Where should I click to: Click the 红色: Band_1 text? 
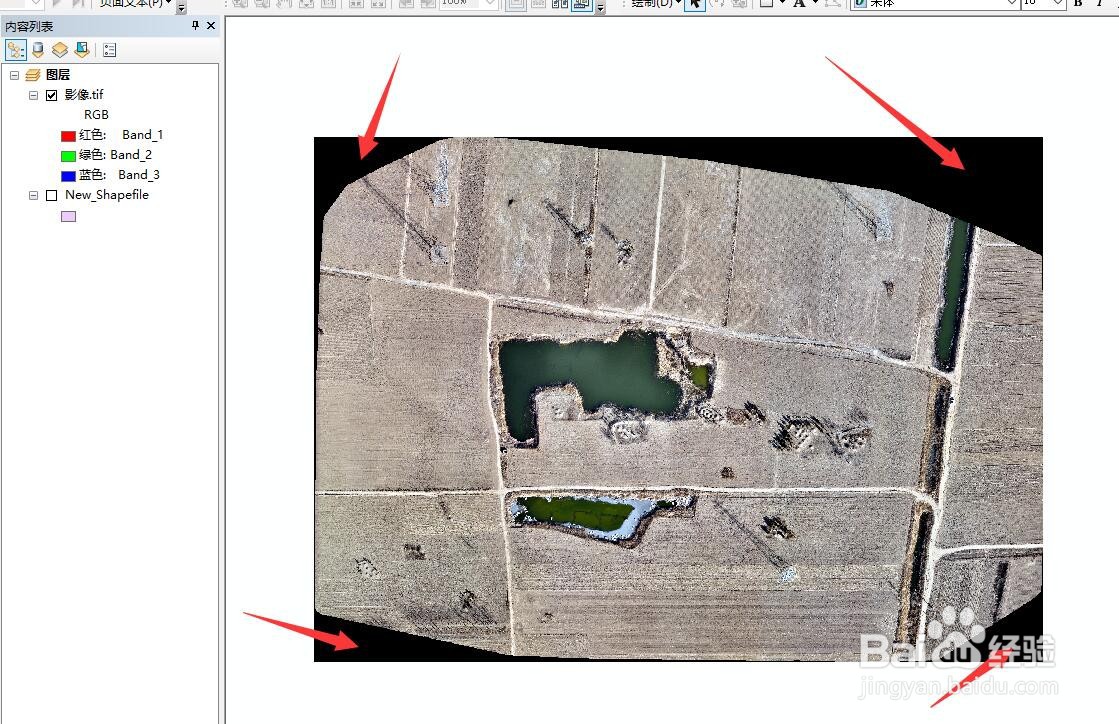click(121, 135)
